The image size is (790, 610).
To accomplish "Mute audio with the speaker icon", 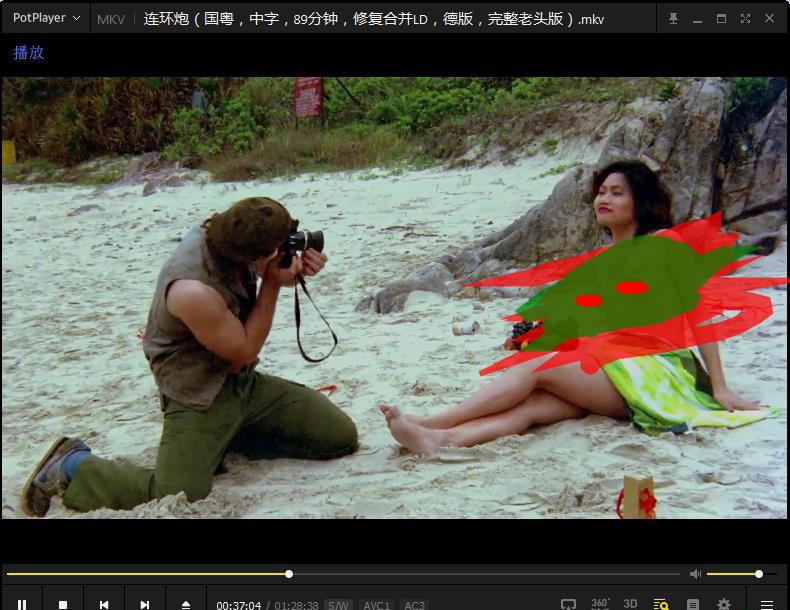I will pos(695,574).
